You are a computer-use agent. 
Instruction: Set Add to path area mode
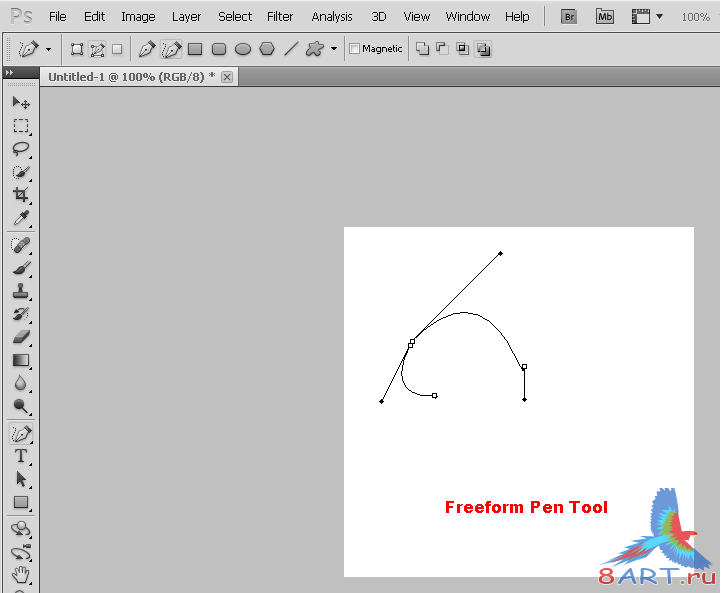pos(422,49)
